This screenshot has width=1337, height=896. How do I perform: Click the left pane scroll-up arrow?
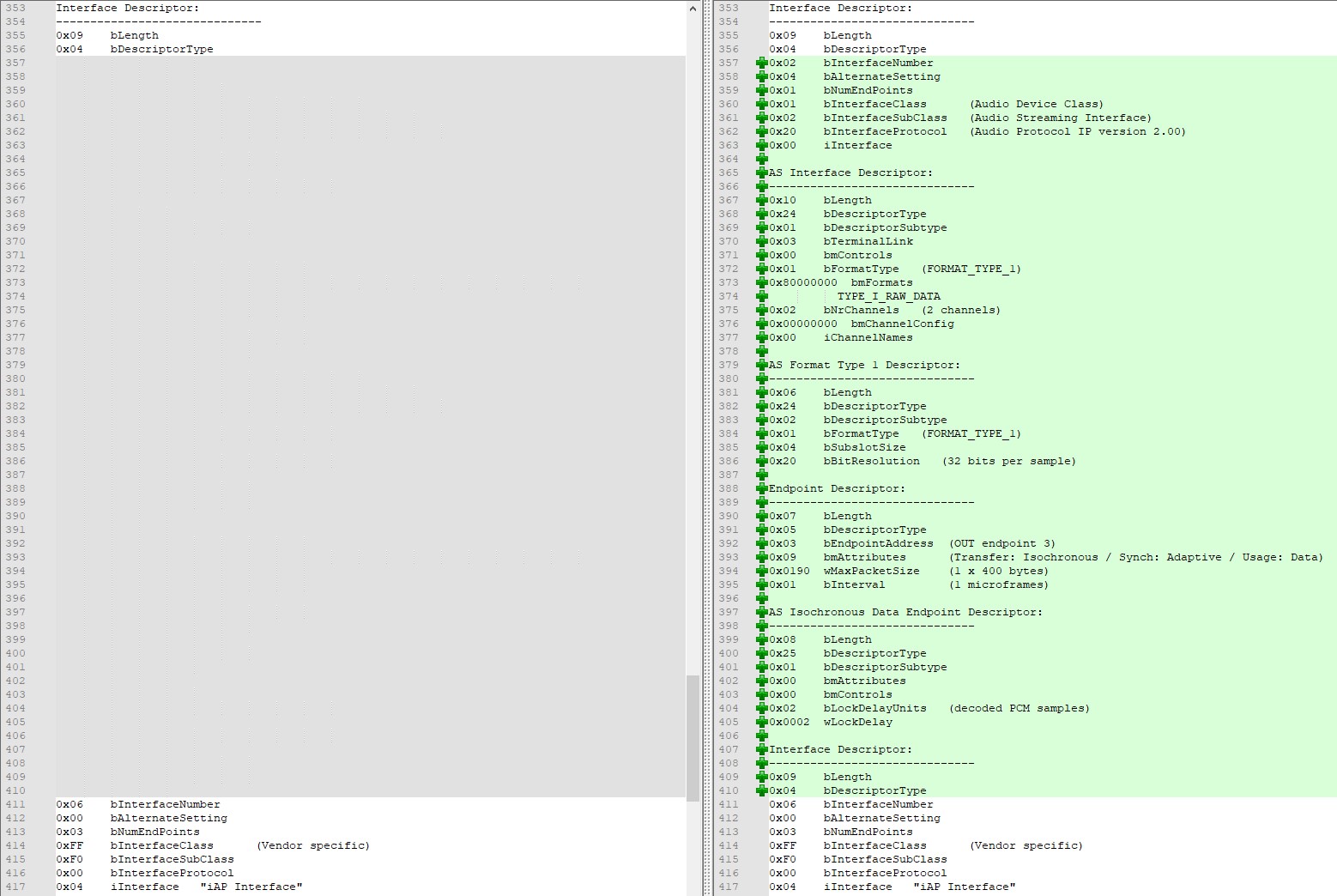click(x=693, y=9)
